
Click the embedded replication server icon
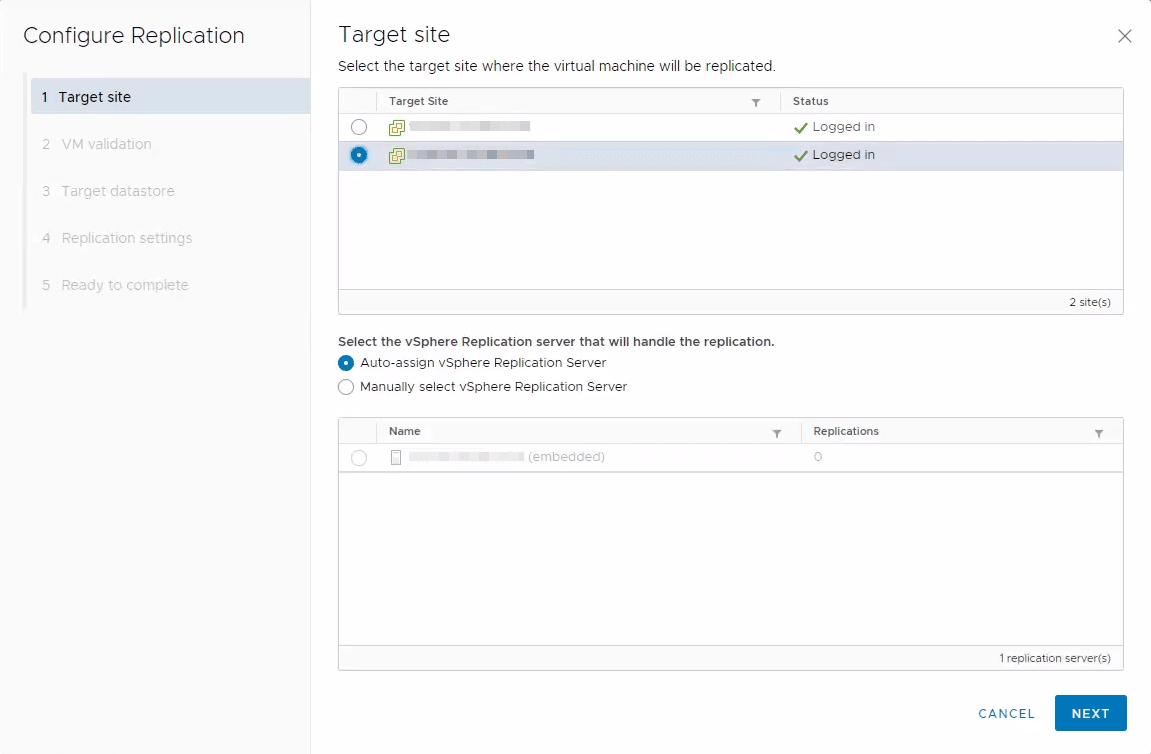coord(396,457)
